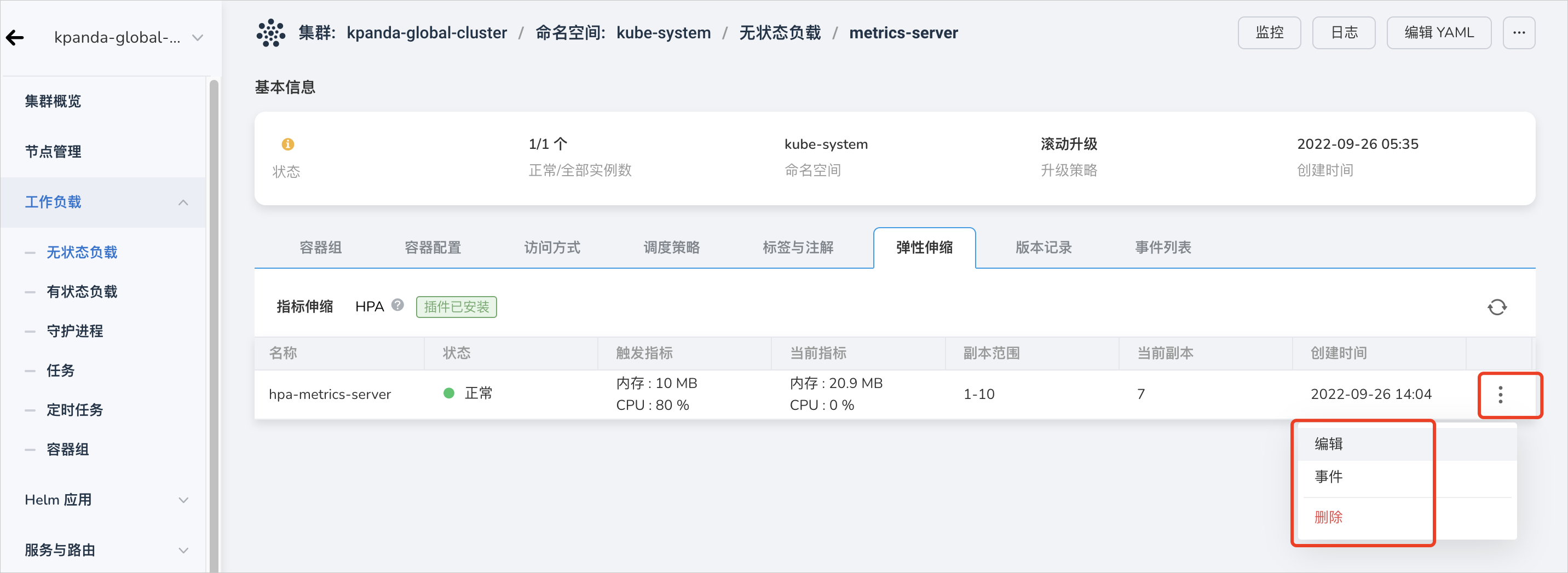
Task: Click the green 正常 status cell
Action: 468,393
